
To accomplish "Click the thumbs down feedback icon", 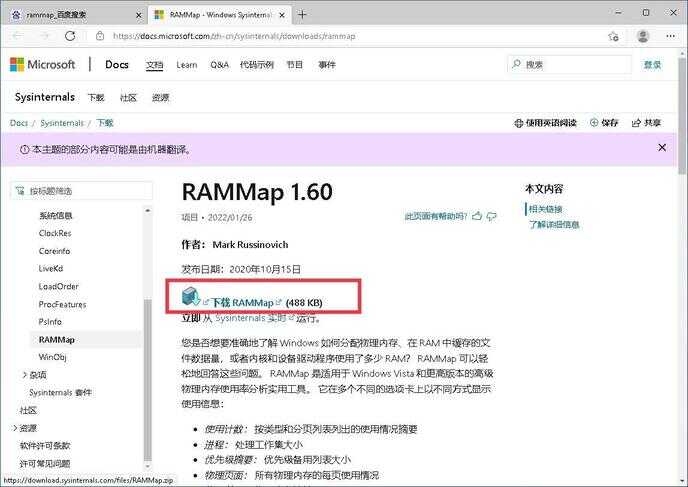I will 491,216.
